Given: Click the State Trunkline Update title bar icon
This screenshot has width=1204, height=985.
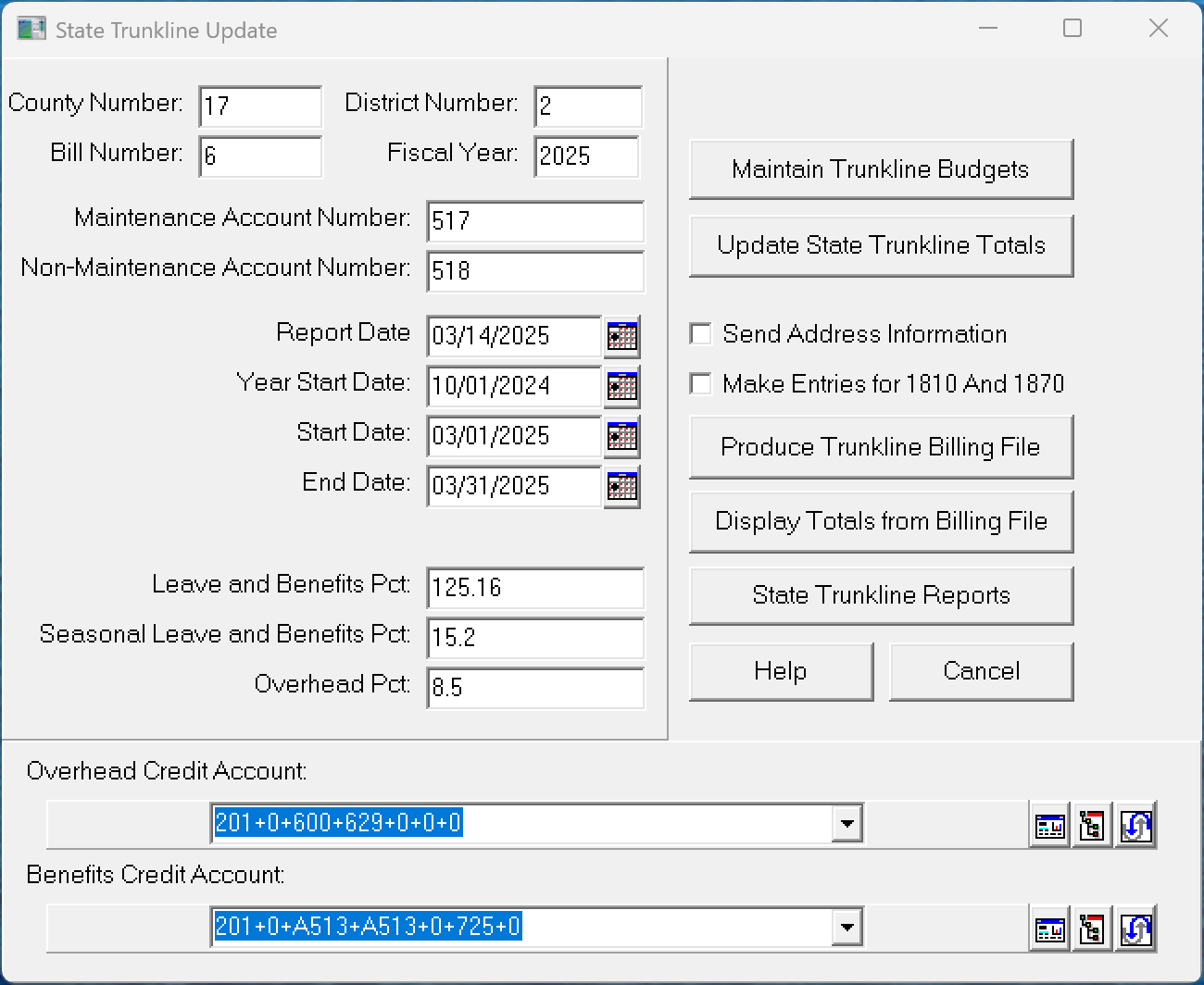Looking at the screenshot, I should coord(31,29).
